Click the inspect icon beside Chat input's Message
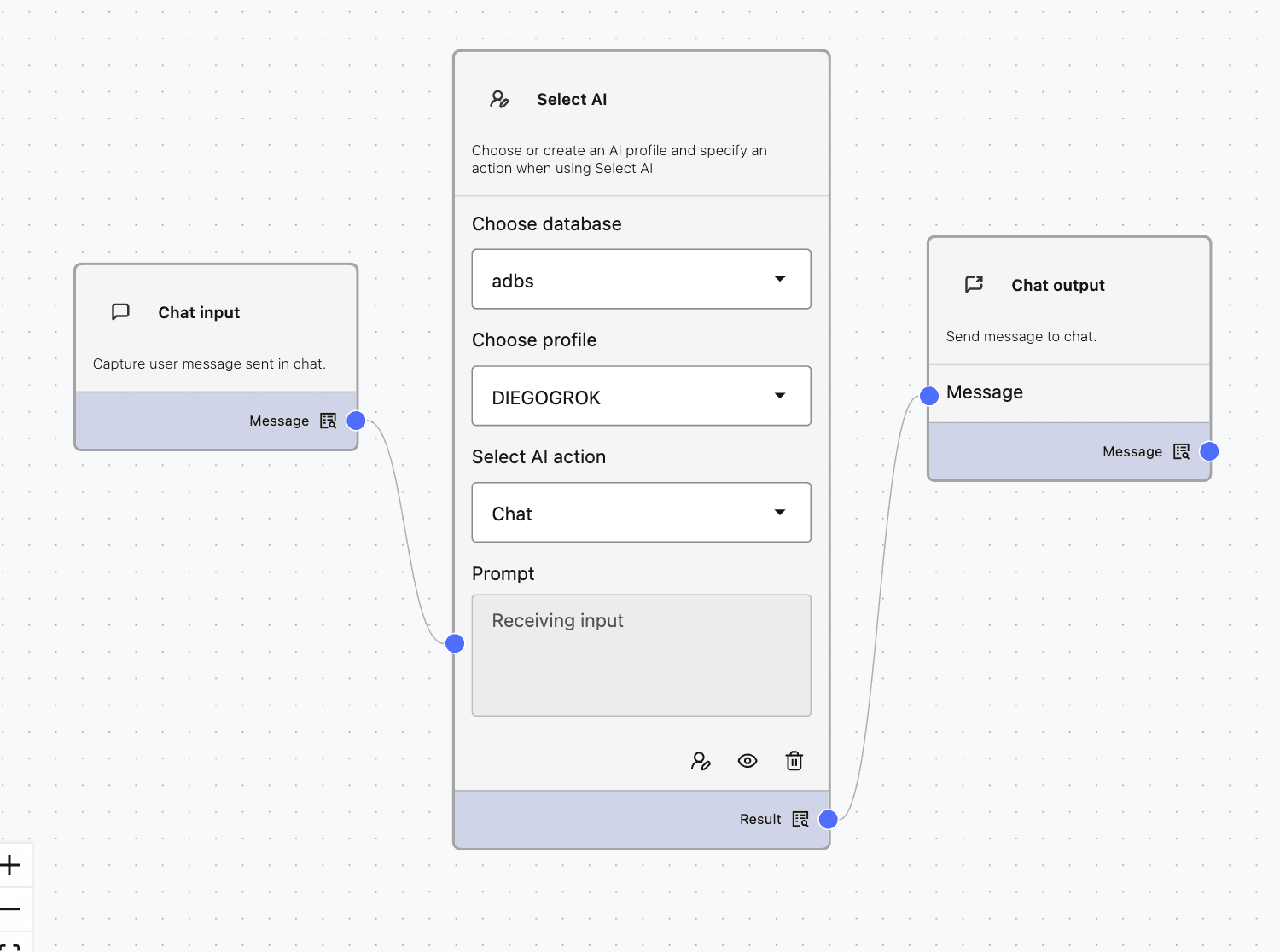This screenshot has width=1280, height=952. 327,420
